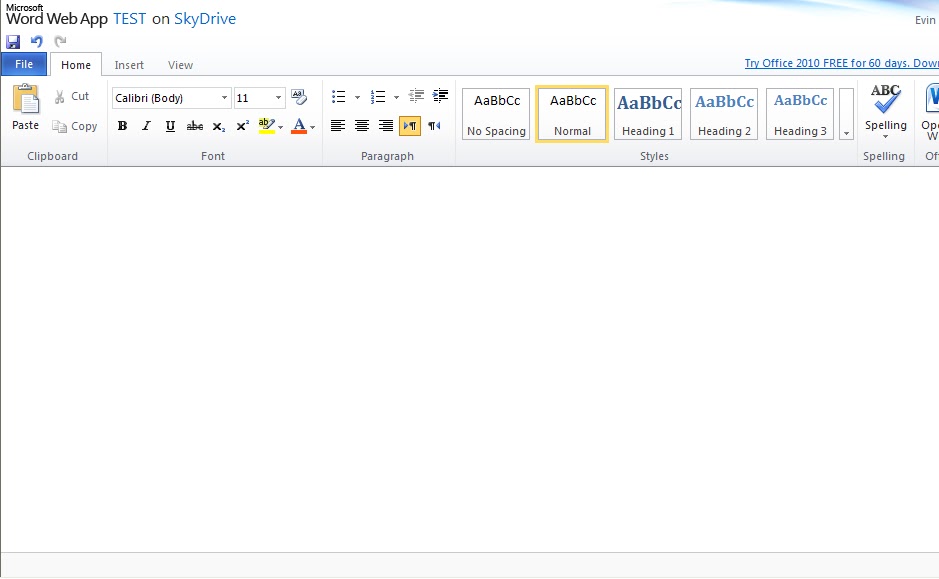This screenshot has width=939, height=579.
Task: Insert a bulleted list
Action: coord(339,97)
